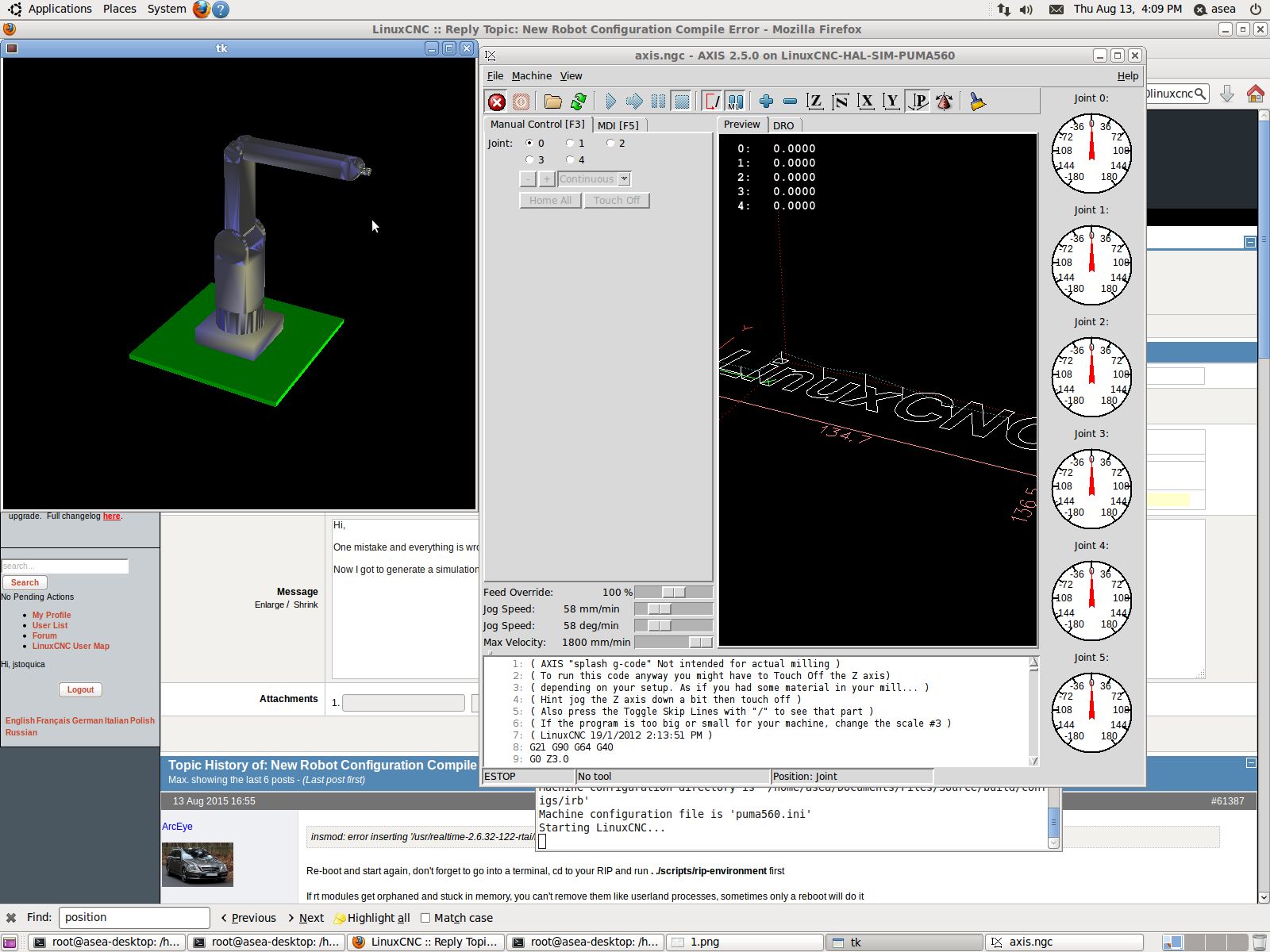The height and width of the screenshot is (952, 1270).
Task: Clear live plot with broom icon
Action: click(977, 102)
